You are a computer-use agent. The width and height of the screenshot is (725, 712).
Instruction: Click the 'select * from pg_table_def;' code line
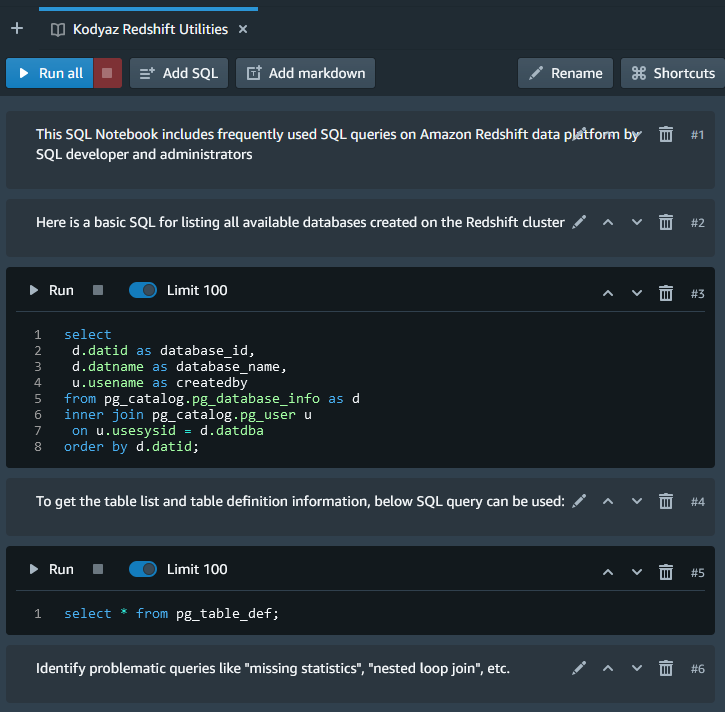(172, 614)
